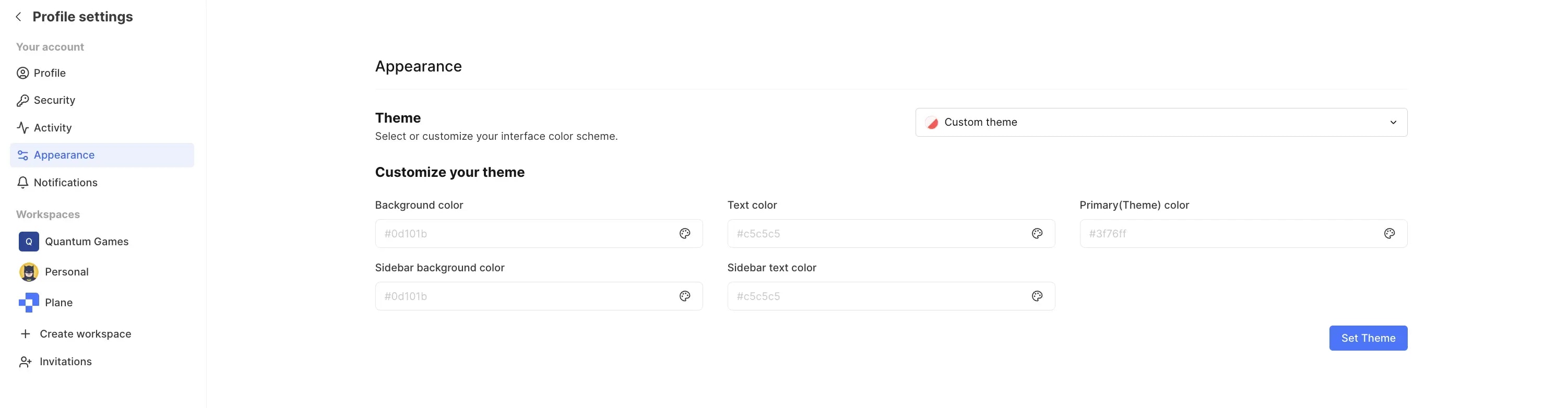The width and height of the screenshot is (1568, 408).
Task: Open the Sidebar text color palette icon
Action: coord(1037,296)
